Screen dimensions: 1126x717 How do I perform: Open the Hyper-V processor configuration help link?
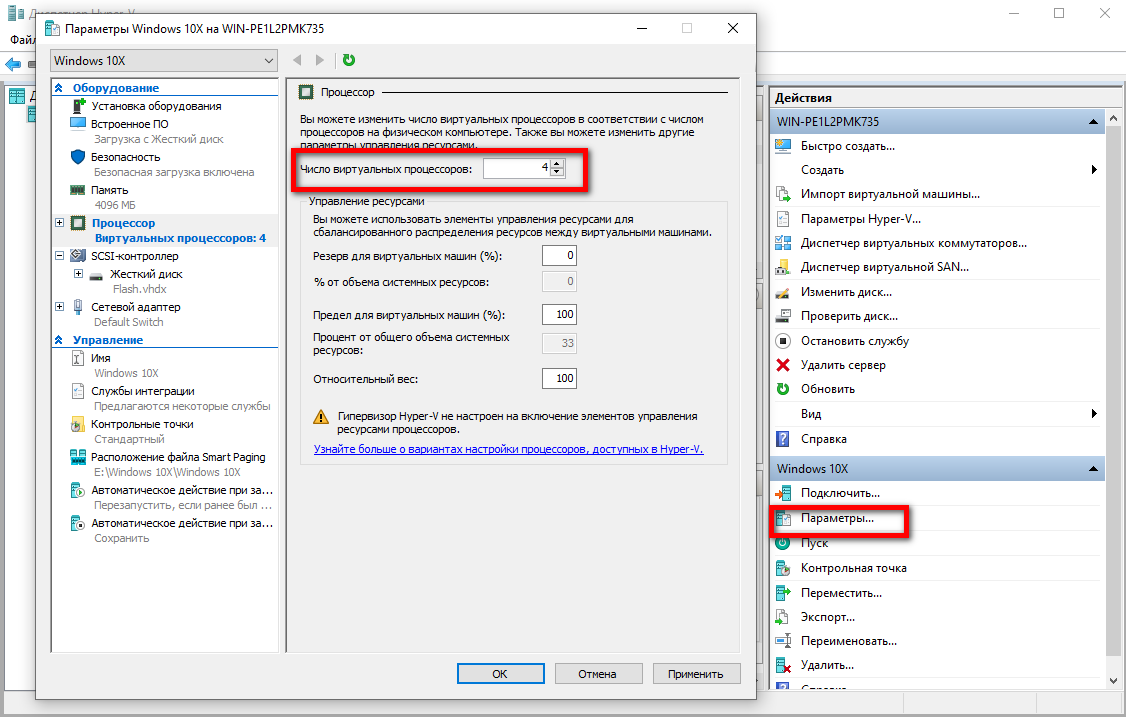[x=508, y=449]
